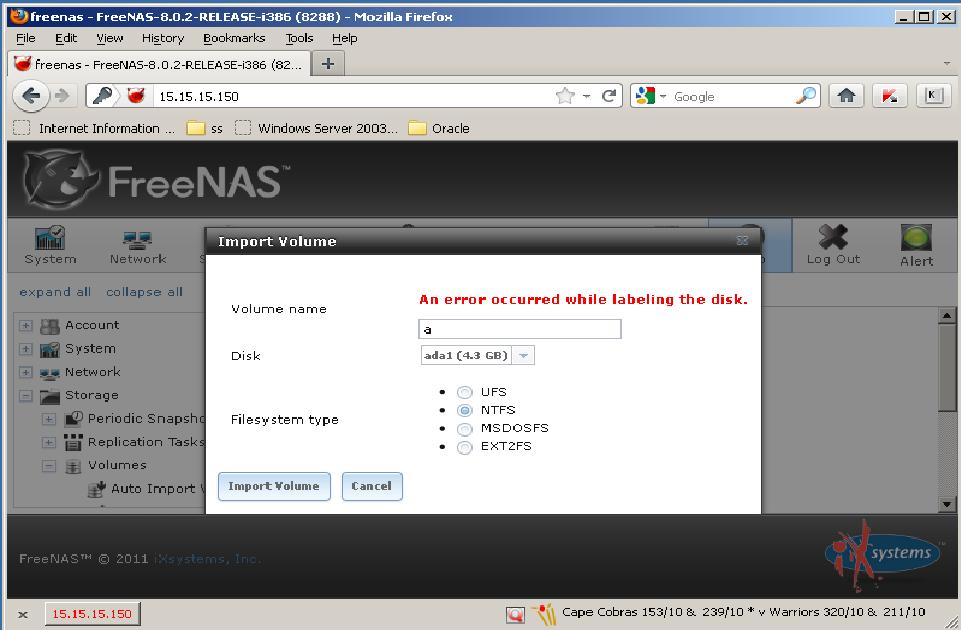
Task: Expand the Account tree node
Action: point(26,325)
